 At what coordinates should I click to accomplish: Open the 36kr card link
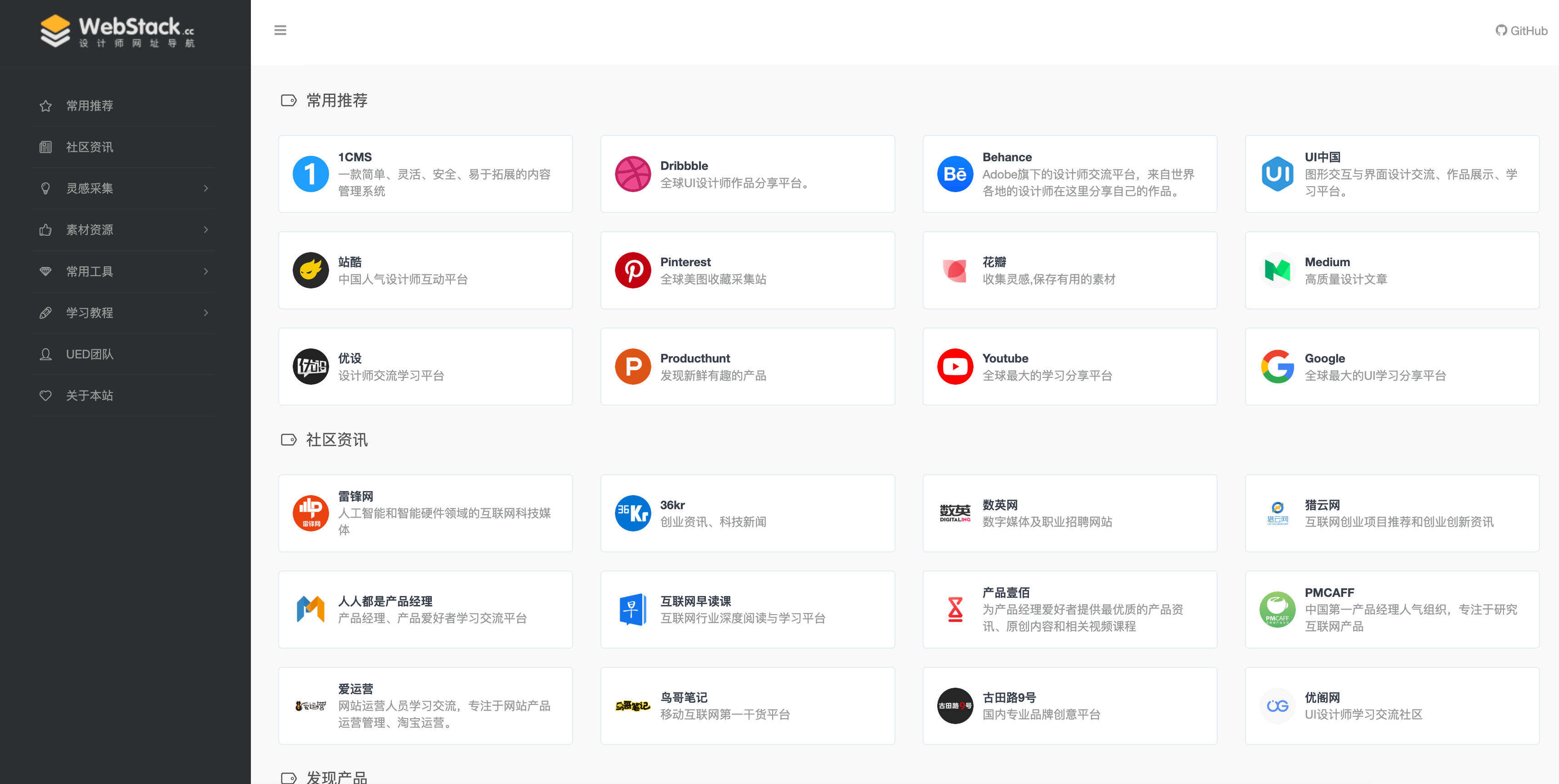[747, 513]
